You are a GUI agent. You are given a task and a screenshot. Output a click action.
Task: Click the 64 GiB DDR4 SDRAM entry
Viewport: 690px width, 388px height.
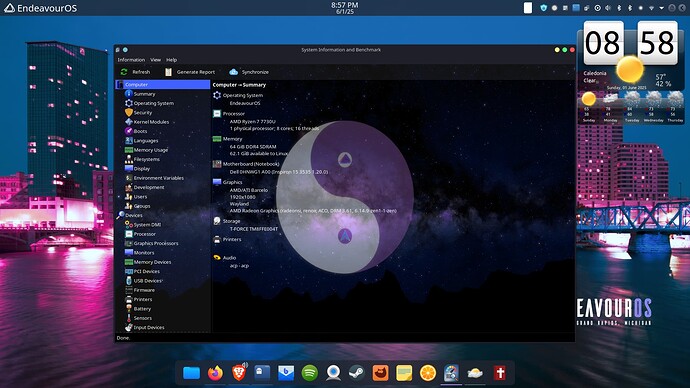tap(253, 147)
